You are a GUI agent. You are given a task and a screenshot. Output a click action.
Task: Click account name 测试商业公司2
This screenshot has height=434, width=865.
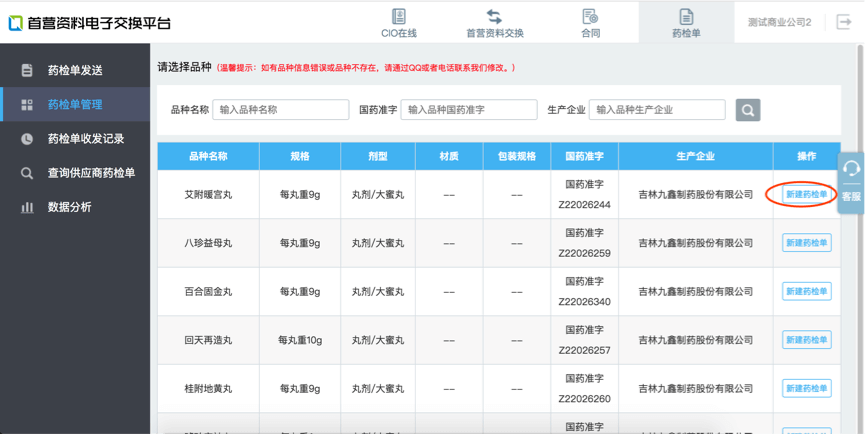pos(779,23)
